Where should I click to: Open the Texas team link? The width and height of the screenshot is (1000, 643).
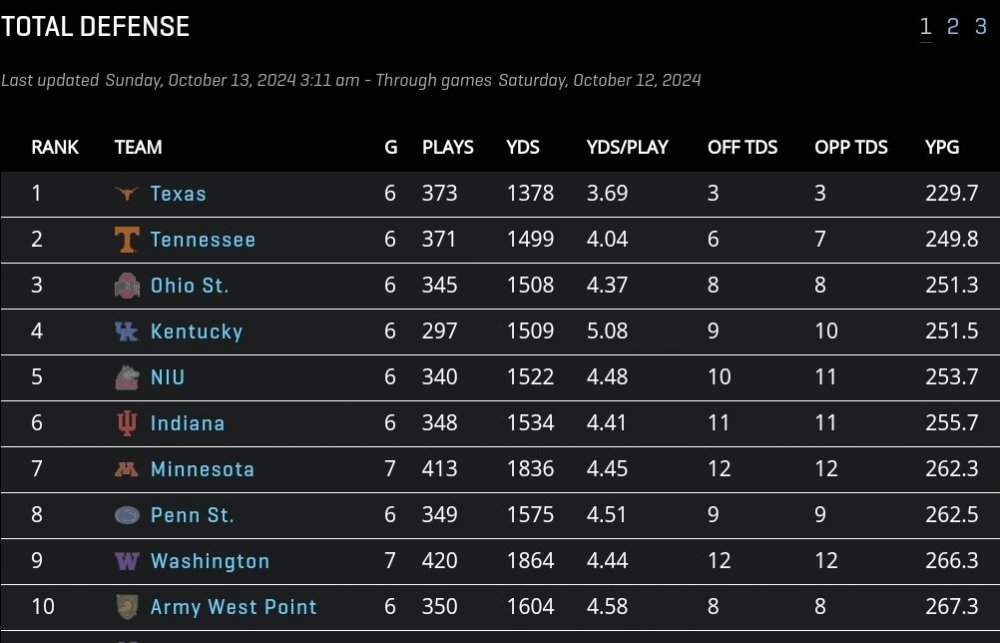178,194
